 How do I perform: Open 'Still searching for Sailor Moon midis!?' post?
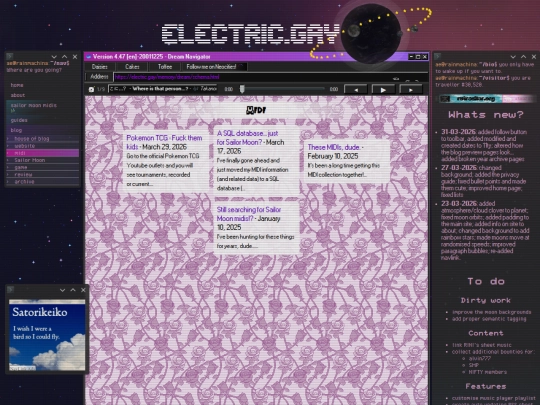pyautogui.click(x=249, y=214)
